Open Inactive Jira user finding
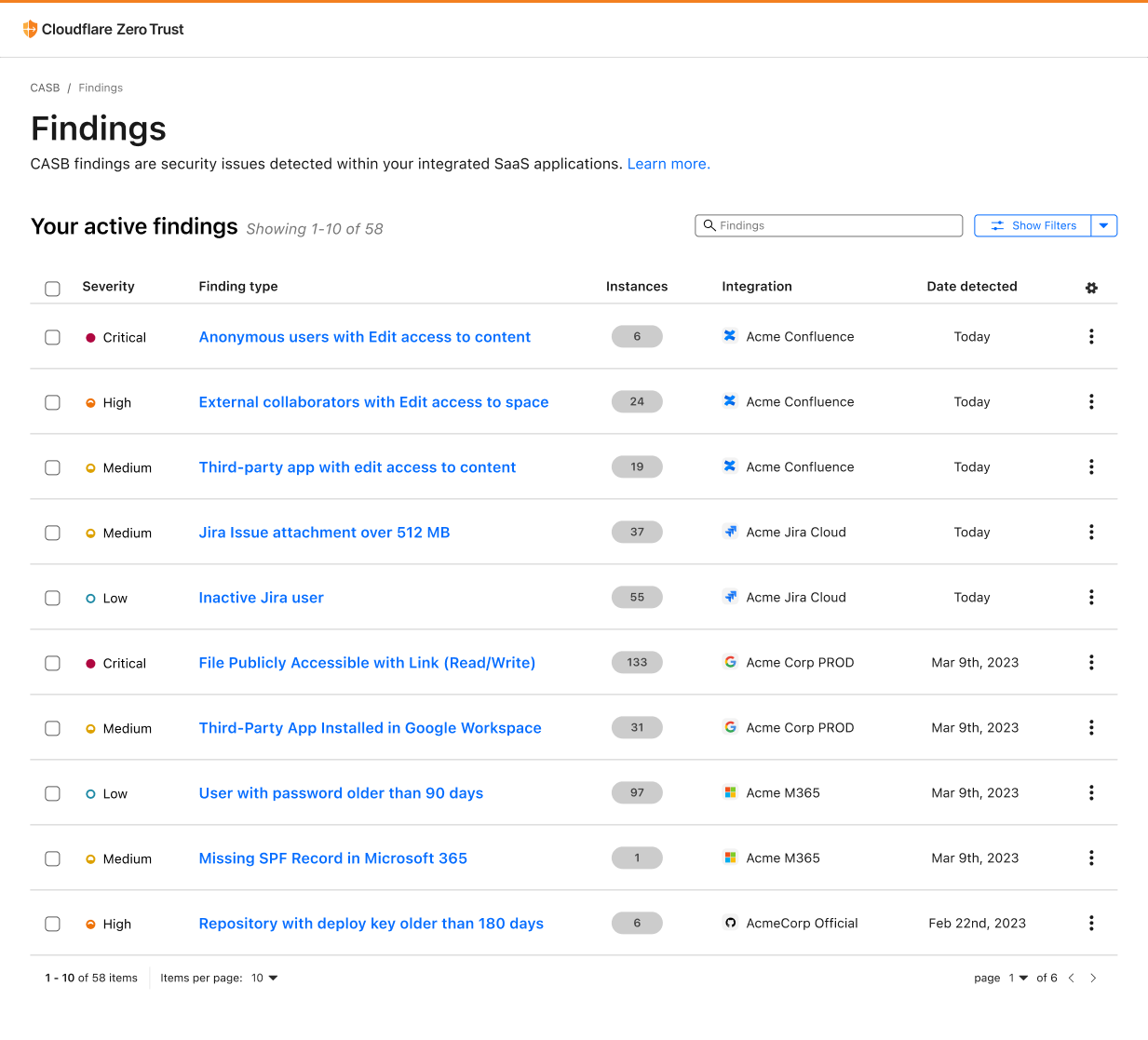Viewport: 1148px width, 1040px height. coord(261,598)
